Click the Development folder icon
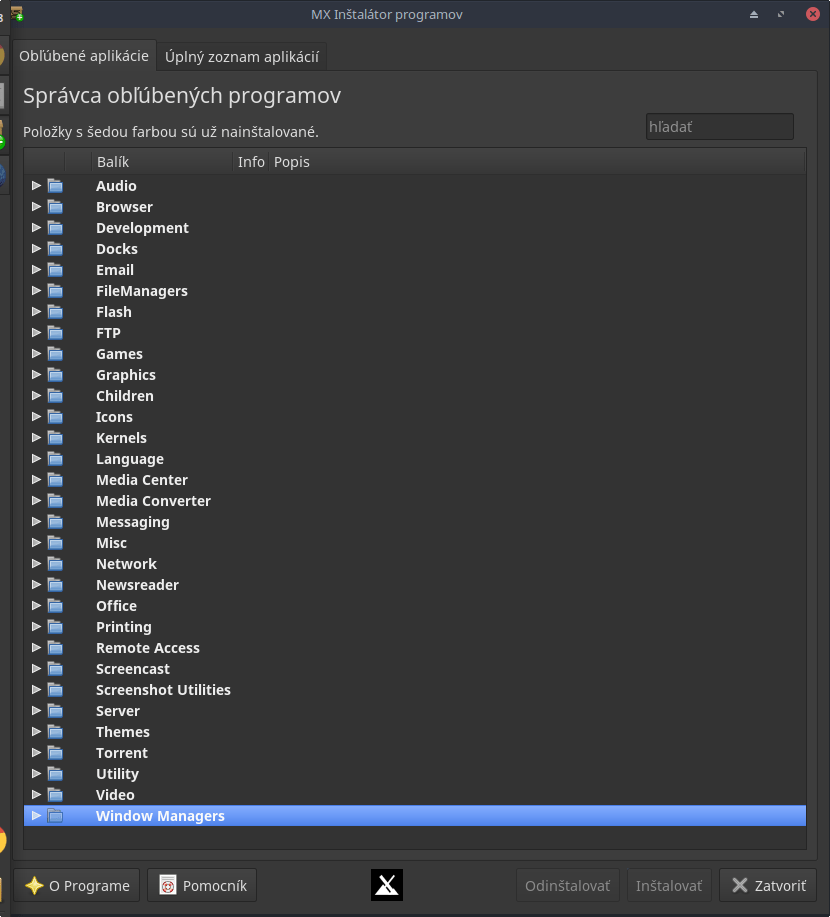This screenshot has width=830, height=917. pos(55,228)
